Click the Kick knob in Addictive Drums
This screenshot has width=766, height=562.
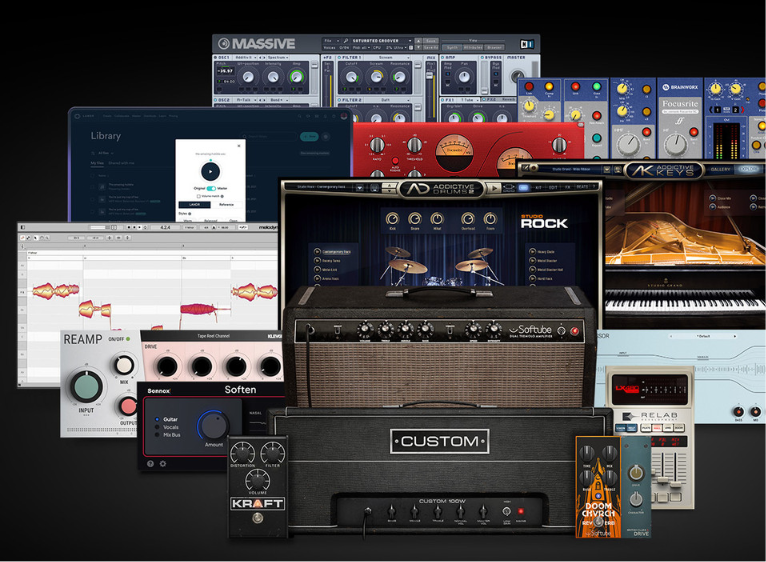pyautogui.click(x=392, y=218)
